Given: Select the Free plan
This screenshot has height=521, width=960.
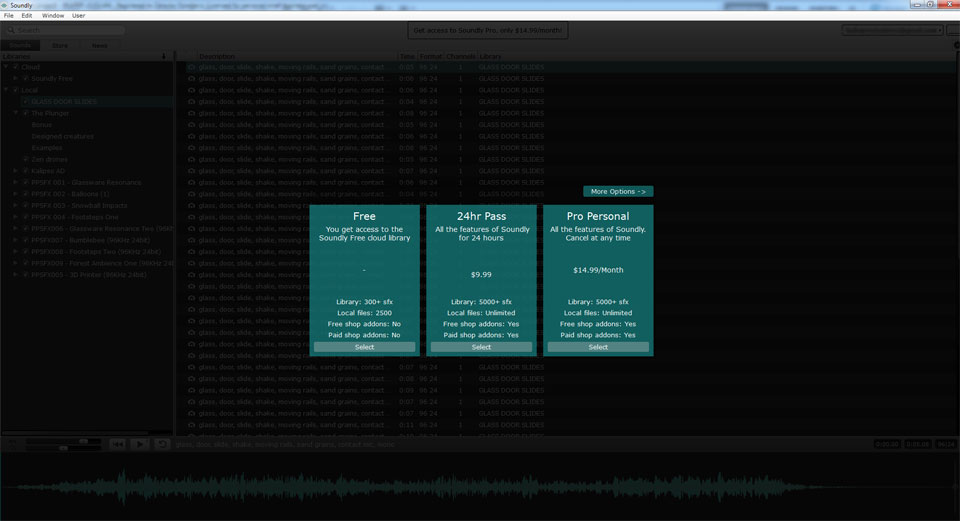Looking at the screenshot, I should click(364, 347).
